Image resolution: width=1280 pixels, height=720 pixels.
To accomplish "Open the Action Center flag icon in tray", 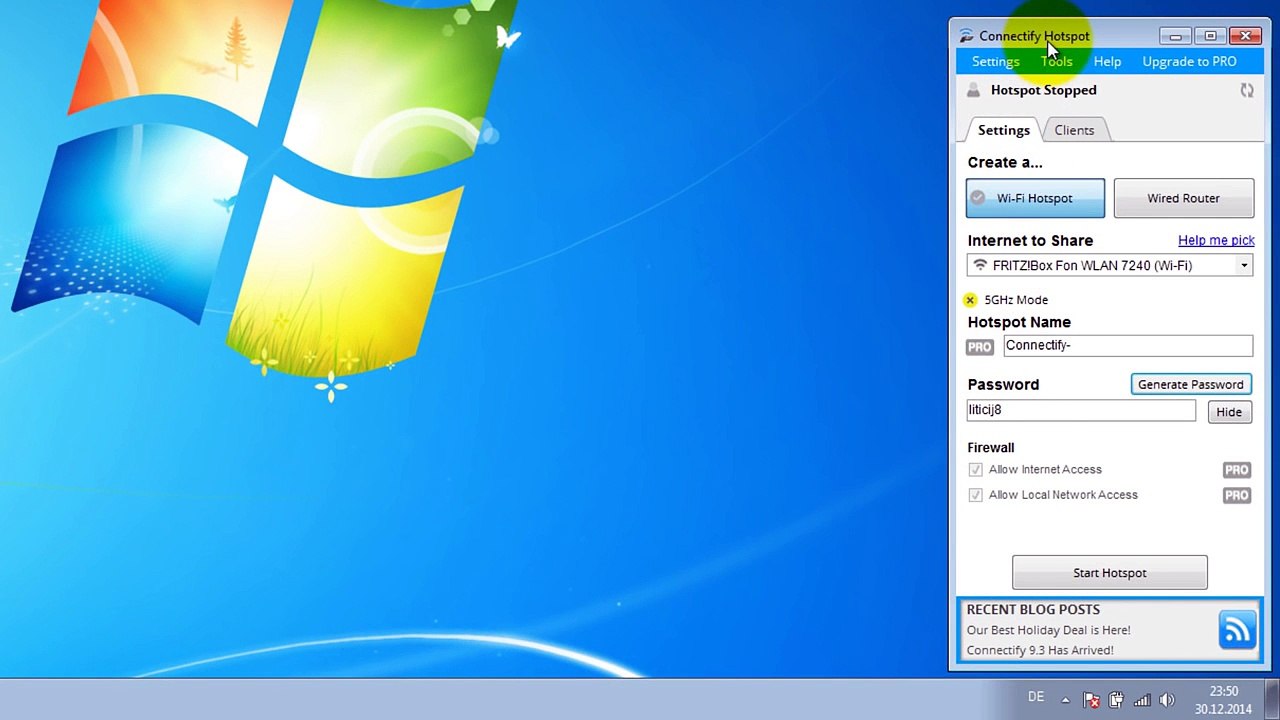I will [1091, 700].
